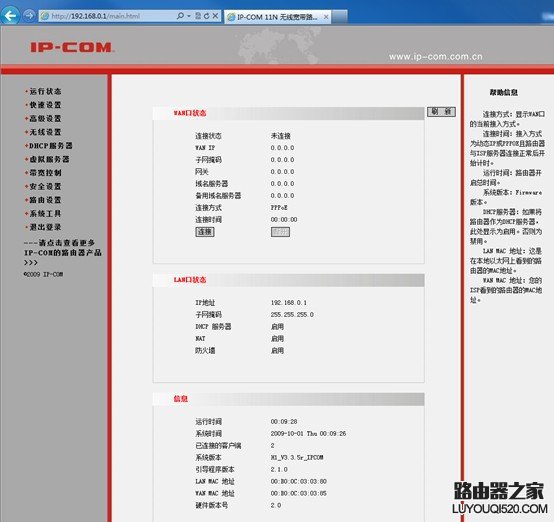Click the www.ip-com.com.cn link in header
The height and width of the screenshot is (522, 554).
tap(436, 57)
